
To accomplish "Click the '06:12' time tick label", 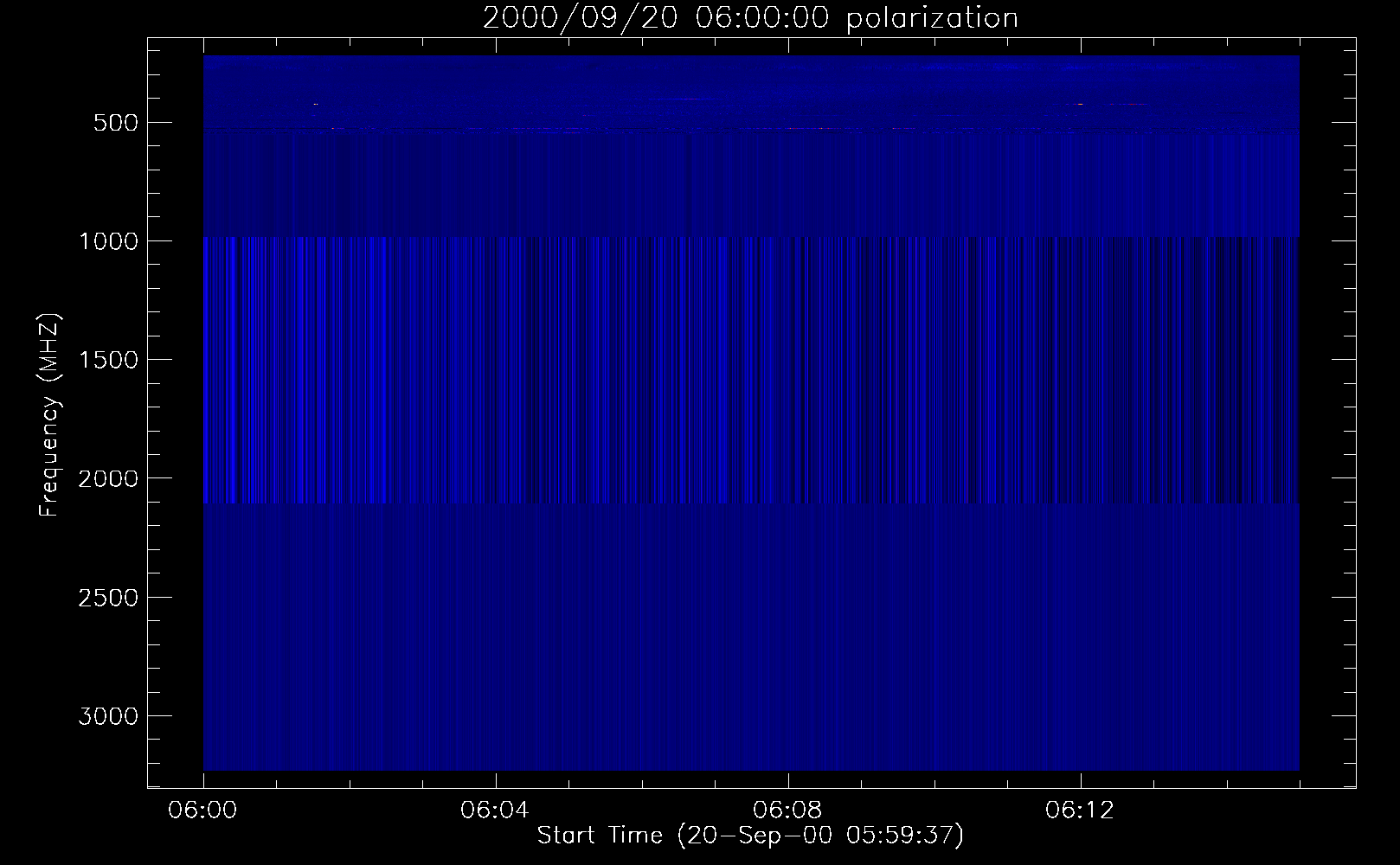I will coord(1080,811).
